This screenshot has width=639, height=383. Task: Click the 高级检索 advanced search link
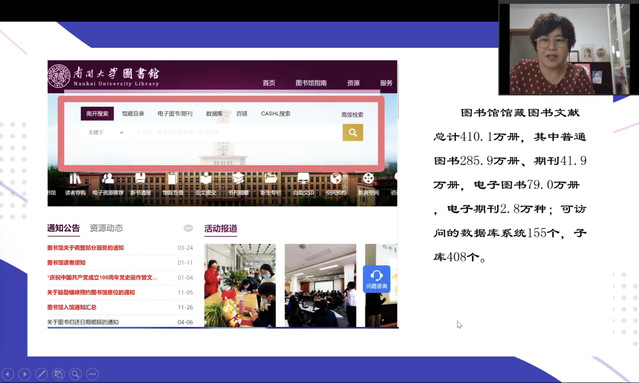pos(352,115)
